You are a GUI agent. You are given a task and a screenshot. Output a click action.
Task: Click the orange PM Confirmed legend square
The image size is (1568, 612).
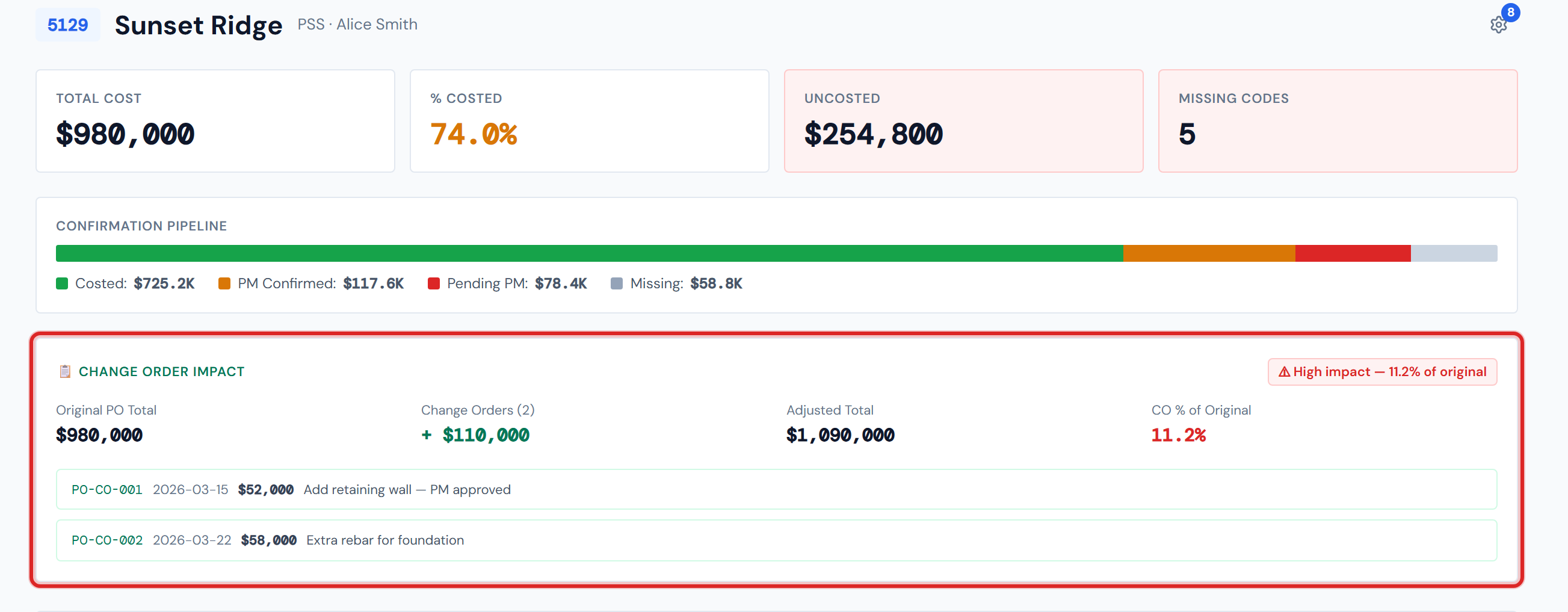(x=224, y=283)
